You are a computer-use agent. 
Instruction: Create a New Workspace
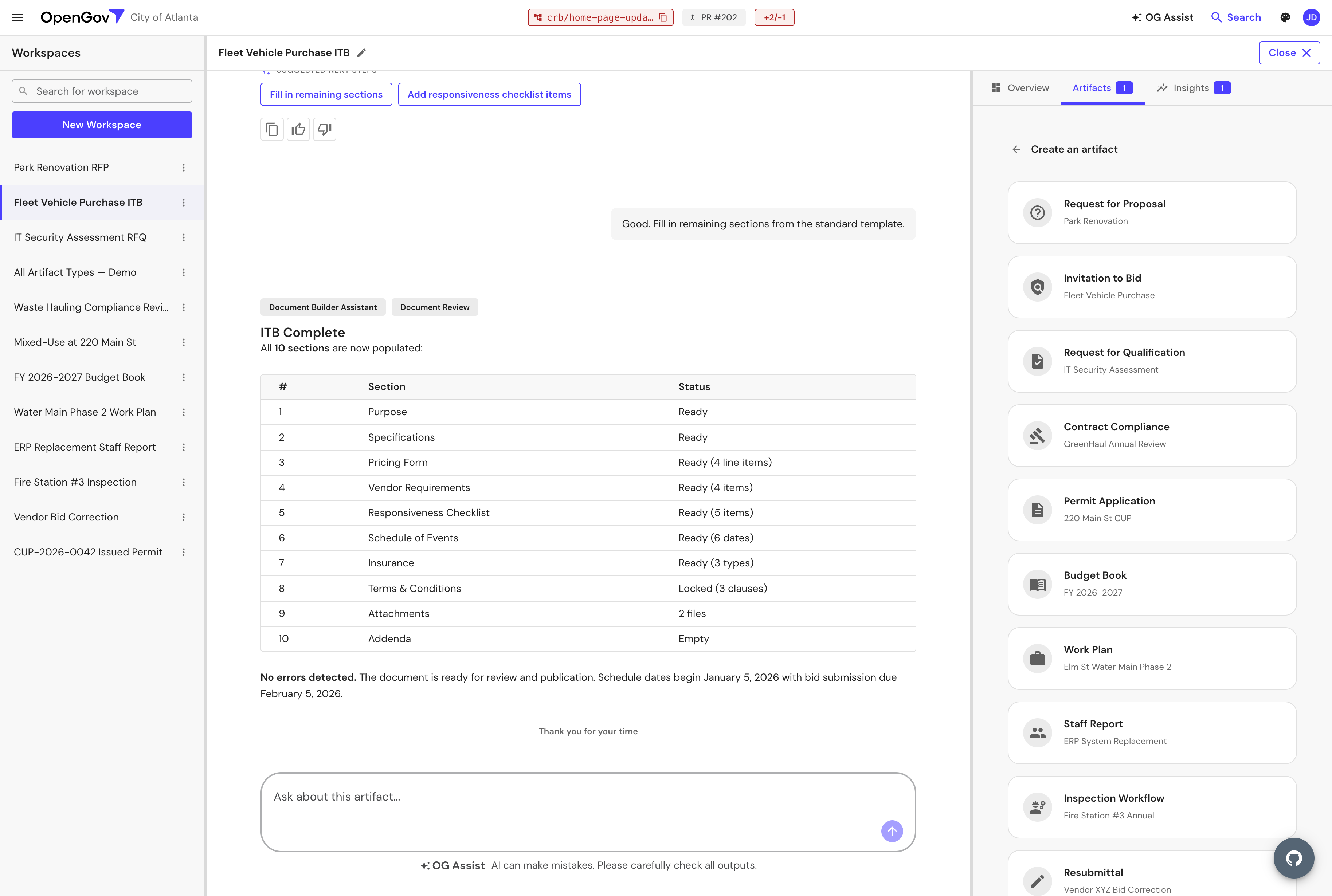102,125
